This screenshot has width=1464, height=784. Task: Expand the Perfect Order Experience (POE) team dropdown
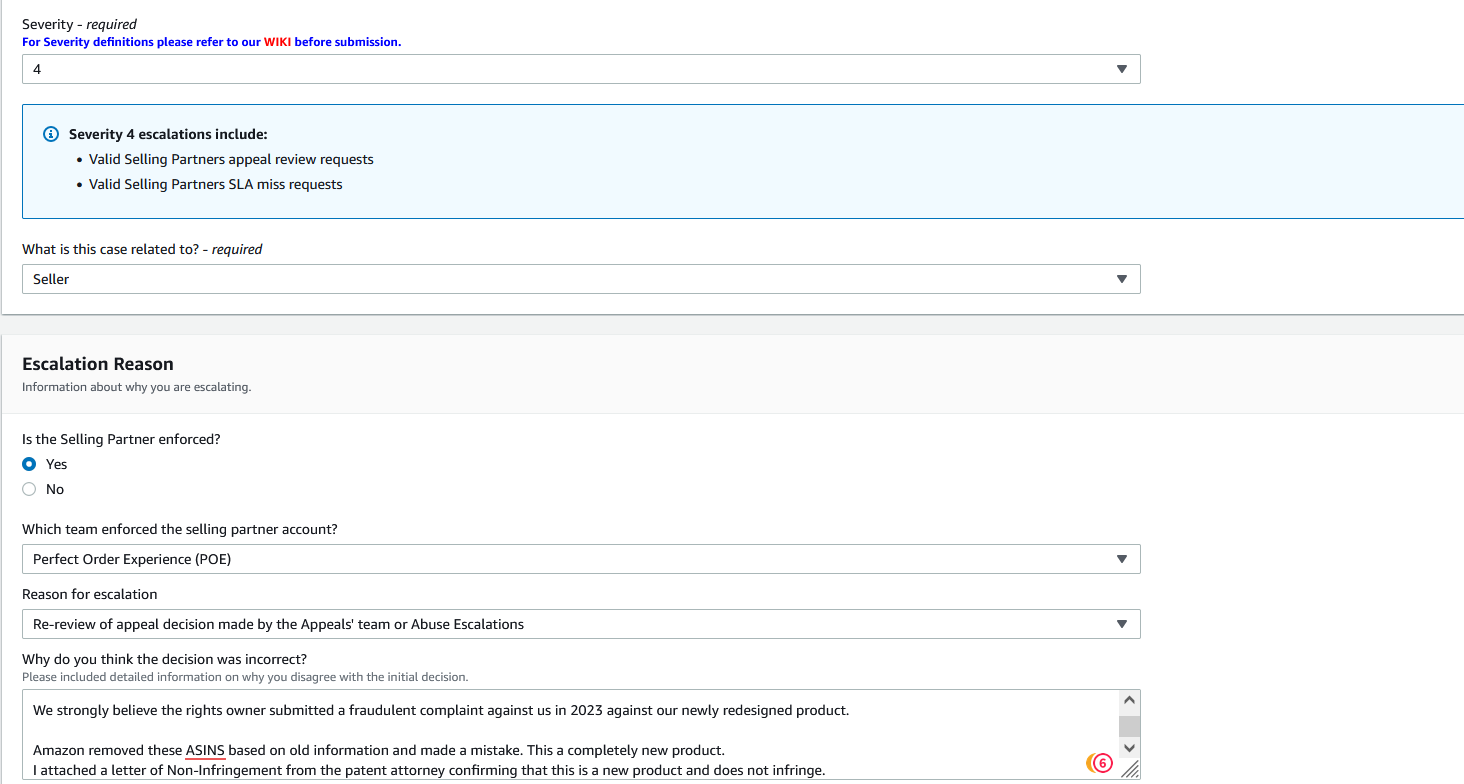581,559
